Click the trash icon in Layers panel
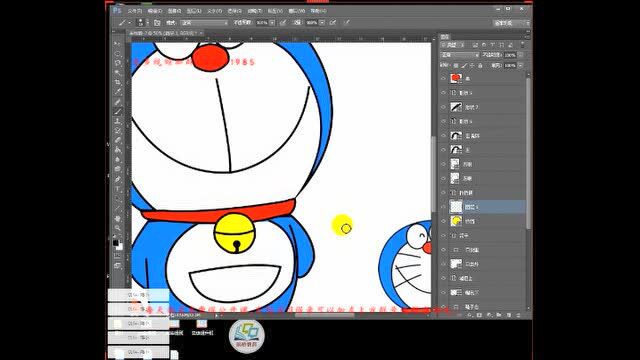This screenshot has width=640, height=360. pos(518,315)
